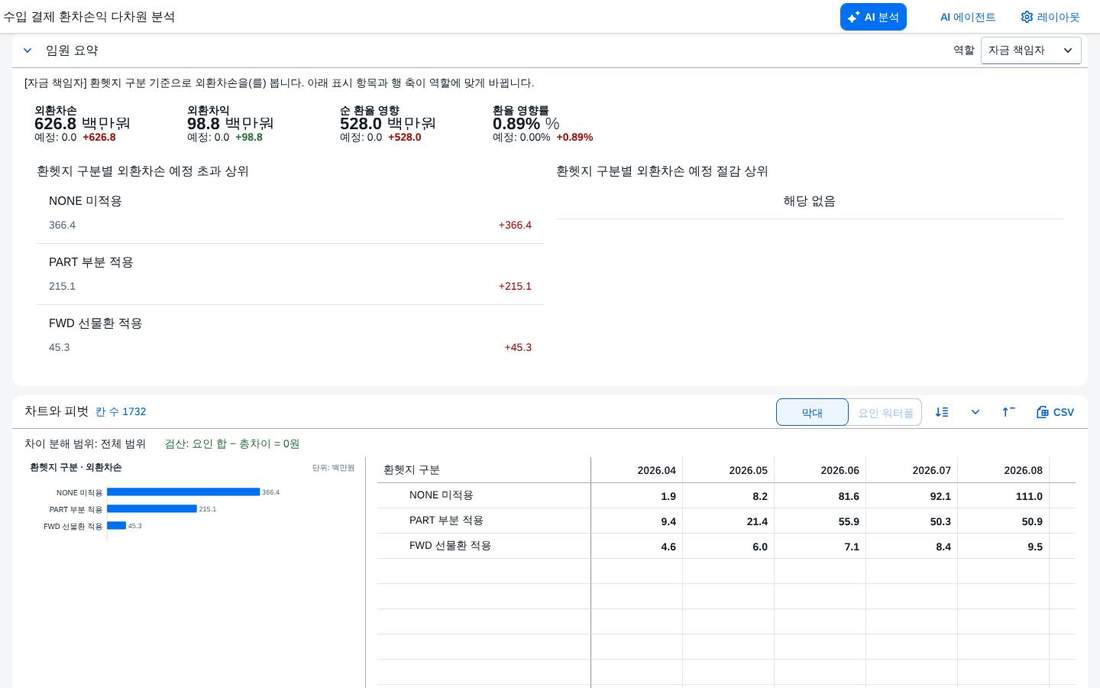Viewport: 1100px width, 688px height.
Task: Click the 순 환율 영향 528.0 KPI
Action: (x=387, y=124)
